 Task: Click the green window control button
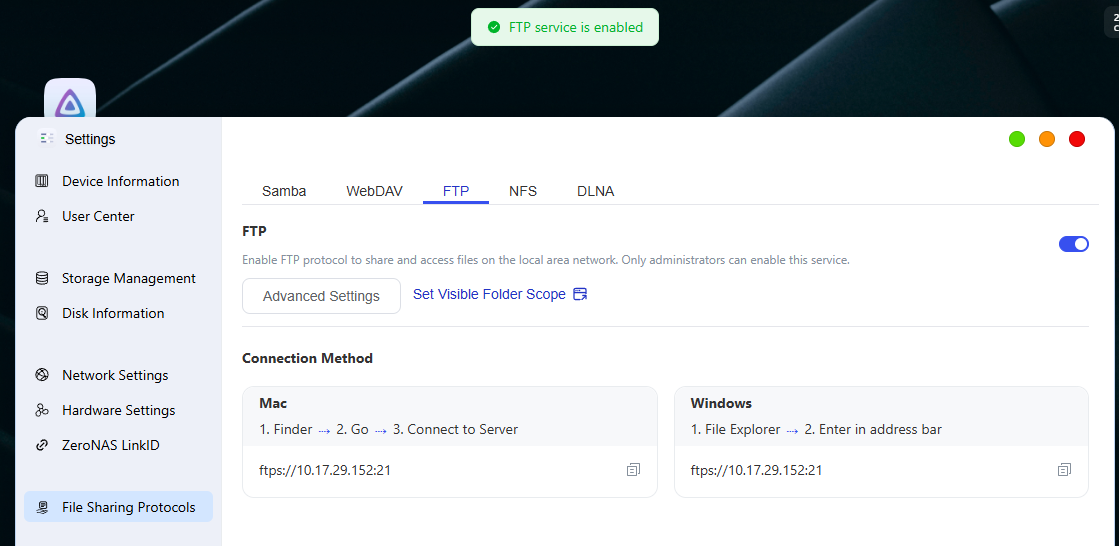[1017, 139]
